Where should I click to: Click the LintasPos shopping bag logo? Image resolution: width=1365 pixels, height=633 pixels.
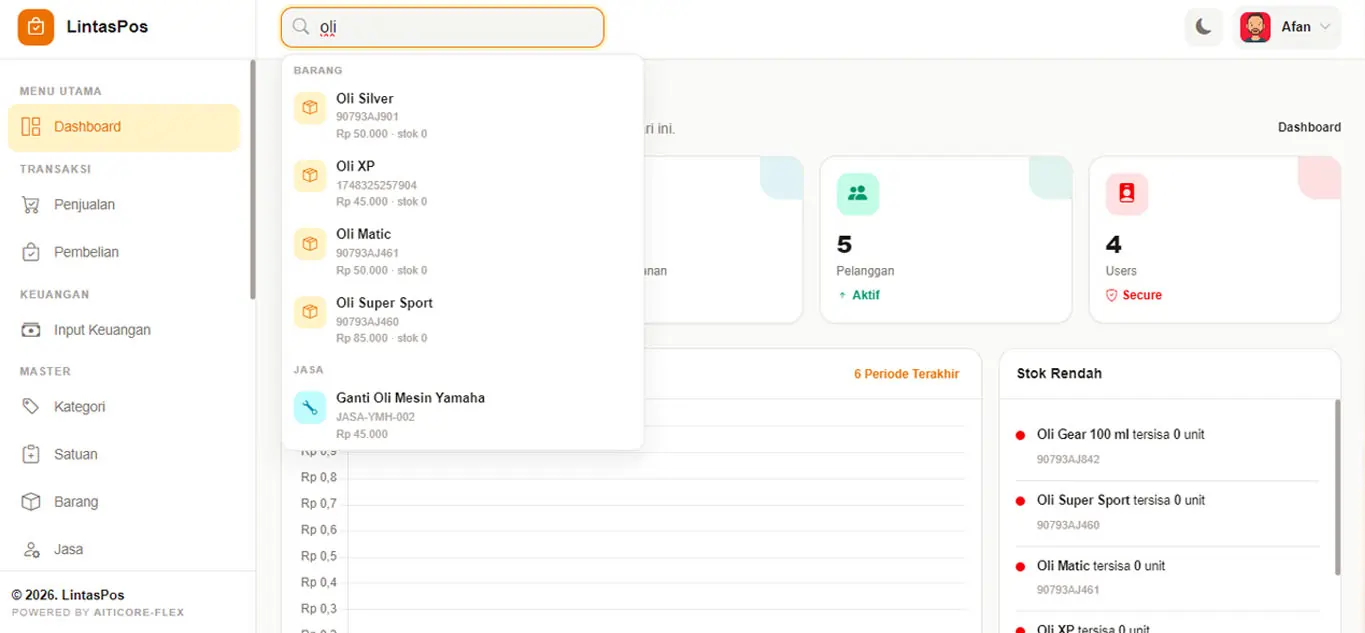point(36,27)
